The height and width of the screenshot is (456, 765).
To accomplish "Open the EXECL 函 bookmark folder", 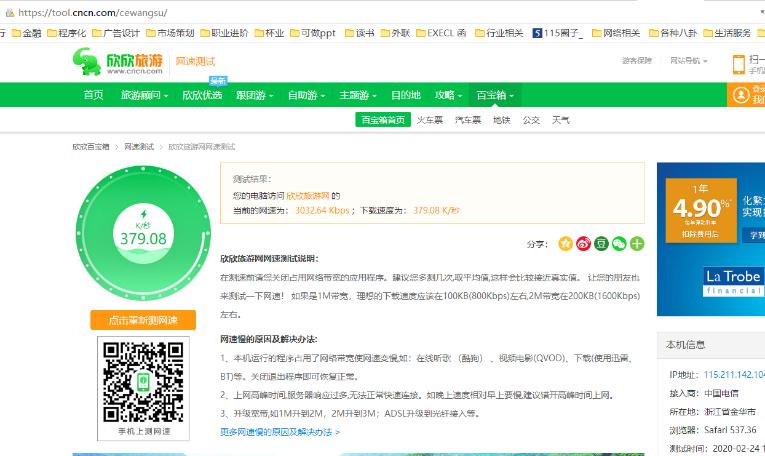I will click(442, 33).
